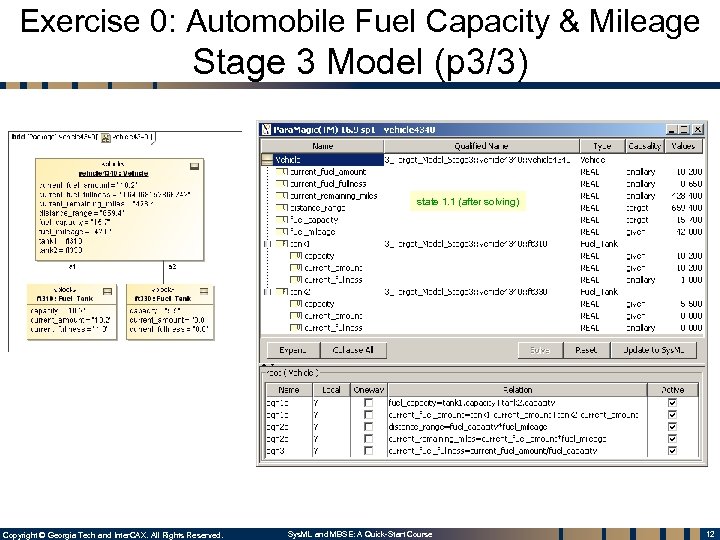Click the current_remaining_miles property icon
Image resolution: width=720 pixels, height=540 pixels.
pyautogui.click(x=282, y=196)
